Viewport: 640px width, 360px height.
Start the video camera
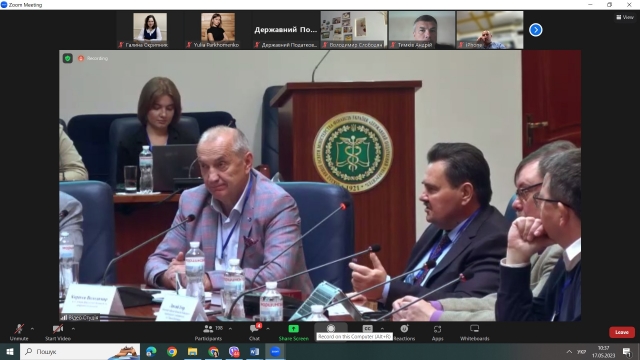click(58, 333)
